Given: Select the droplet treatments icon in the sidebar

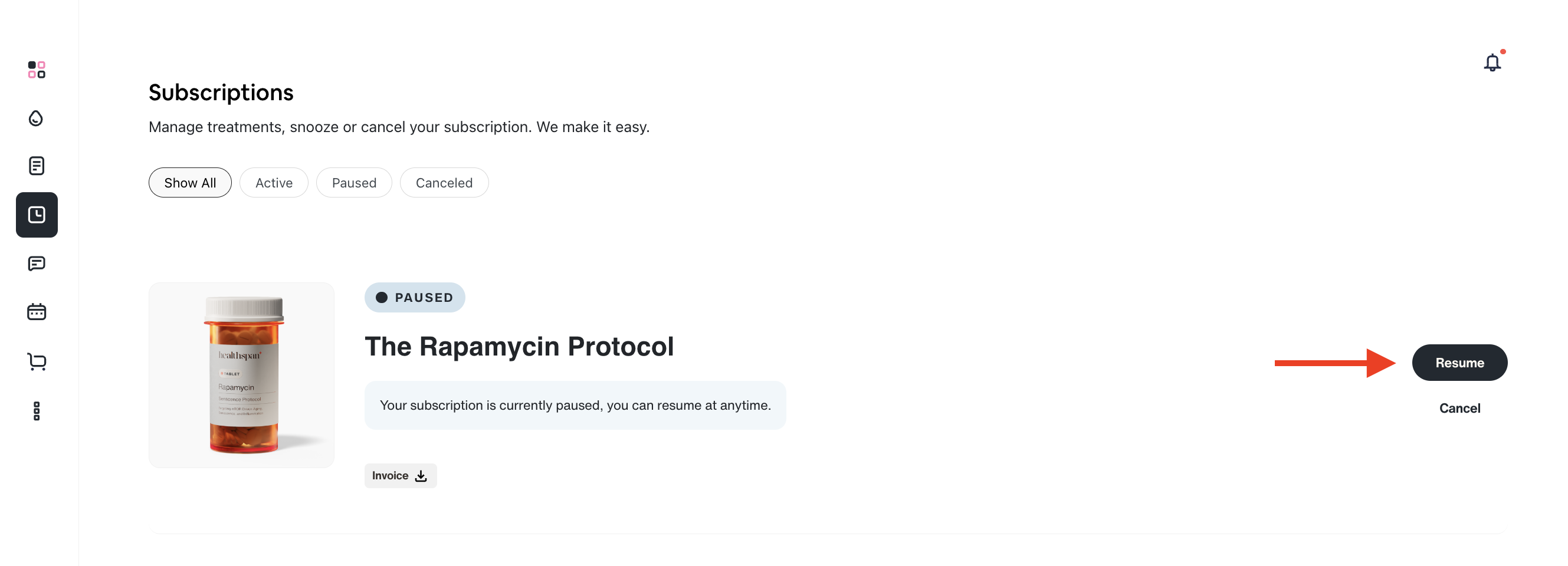Looking at the screenshot, I should pyautogui.click(x=37, y=119).
